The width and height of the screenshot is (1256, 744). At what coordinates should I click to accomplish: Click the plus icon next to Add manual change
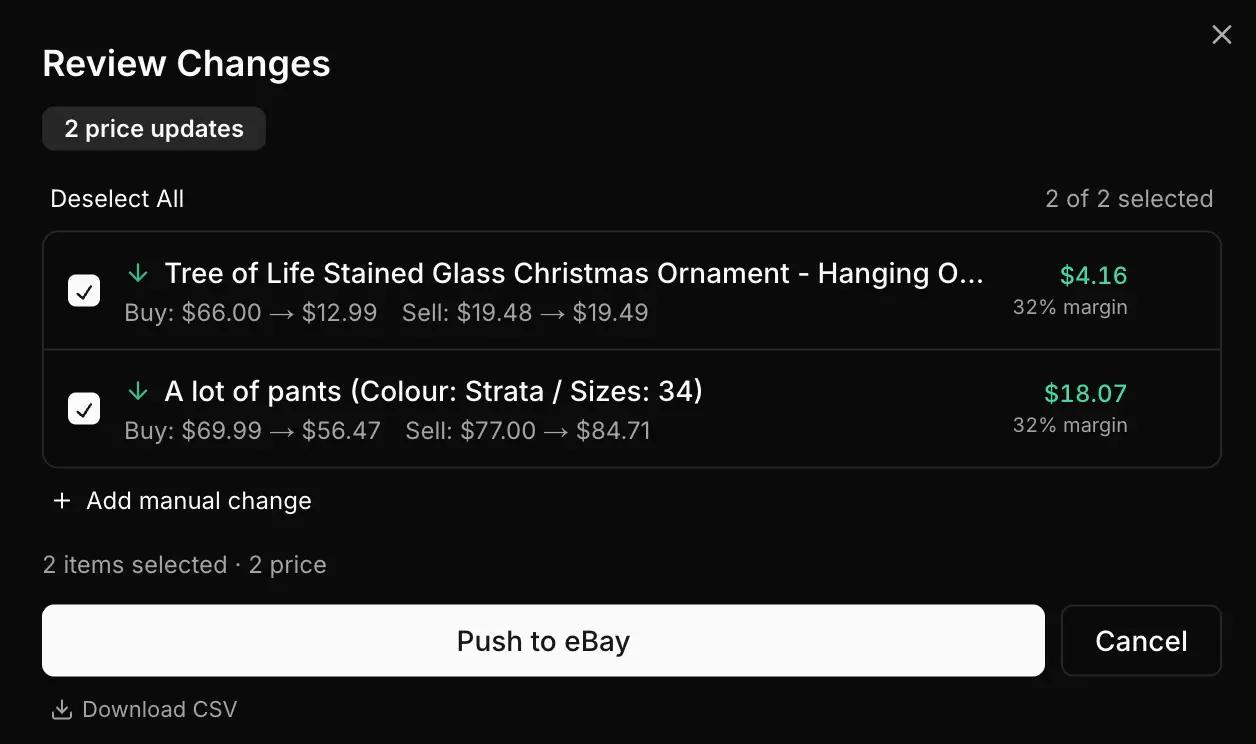(x=61, y=500)
